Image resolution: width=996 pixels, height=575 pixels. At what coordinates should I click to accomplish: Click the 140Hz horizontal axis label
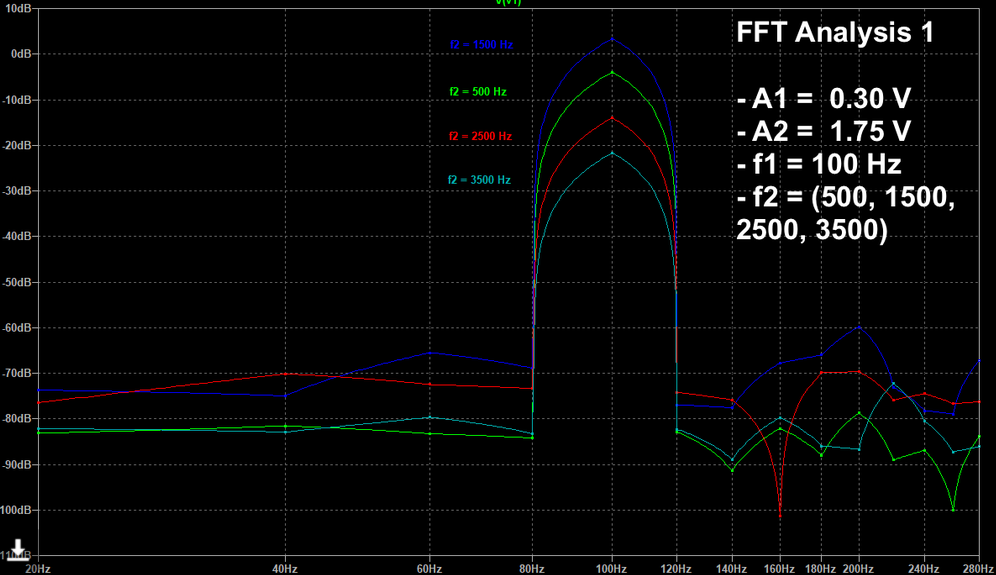pos(732,569)
